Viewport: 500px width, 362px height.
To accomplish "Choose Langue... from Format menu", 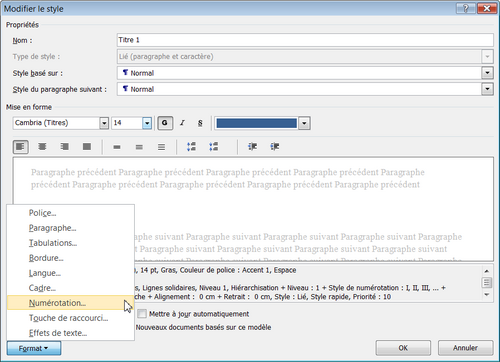I will 70,273.
